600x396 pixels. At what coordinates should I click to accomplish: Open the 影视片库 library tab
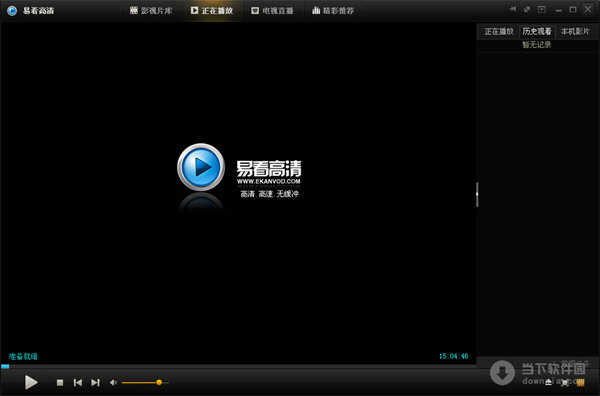pyautogui.click(x=151, y=10)
